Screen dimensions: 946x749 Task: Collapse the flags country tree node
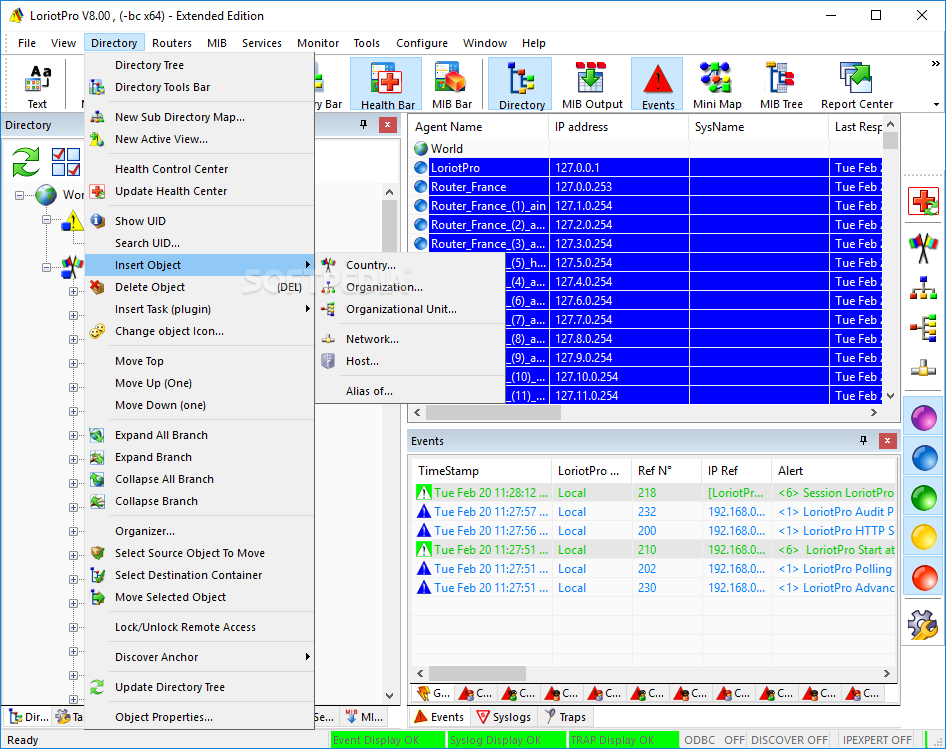(x=46, y=267)
